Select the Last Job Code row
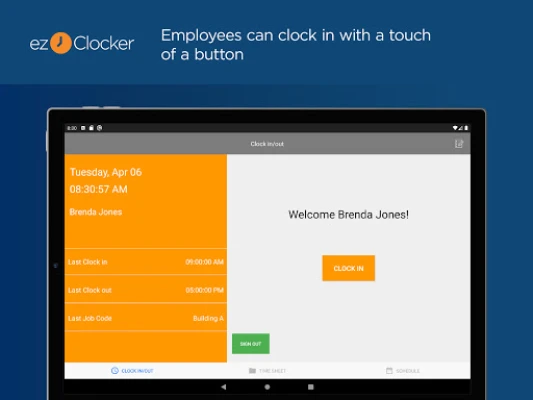 tap(145, 318)
